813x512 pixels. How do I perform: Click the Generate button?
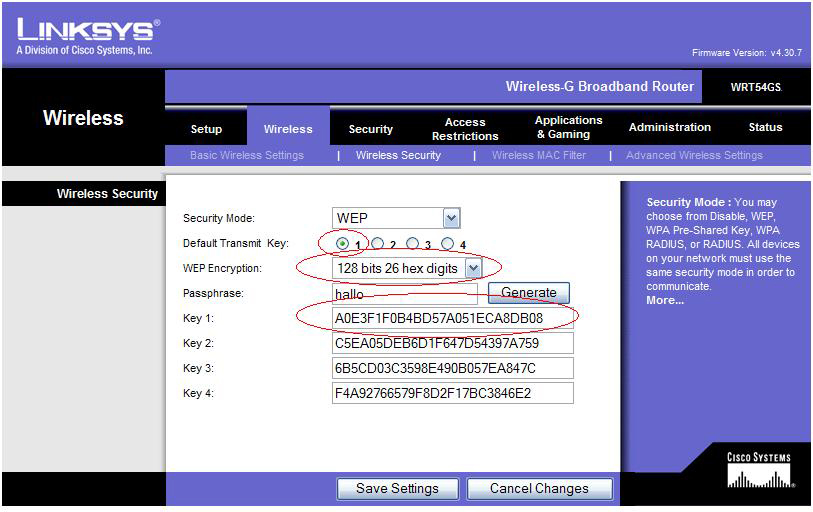point(528,293)
